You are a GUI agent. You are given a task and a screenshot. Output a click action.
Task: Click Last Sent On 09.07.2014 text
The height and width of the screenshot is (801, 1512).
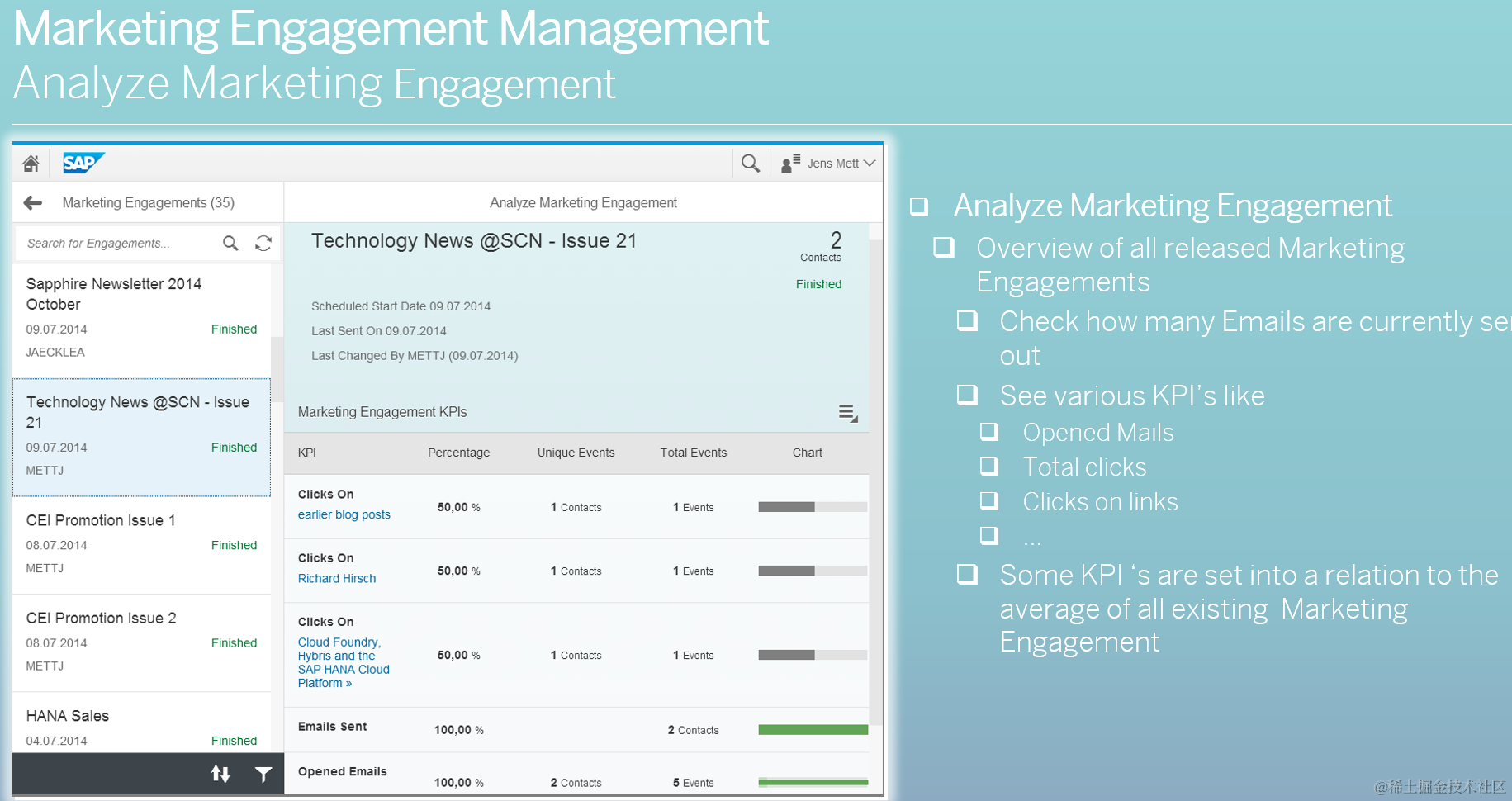[x=378, y=331]
